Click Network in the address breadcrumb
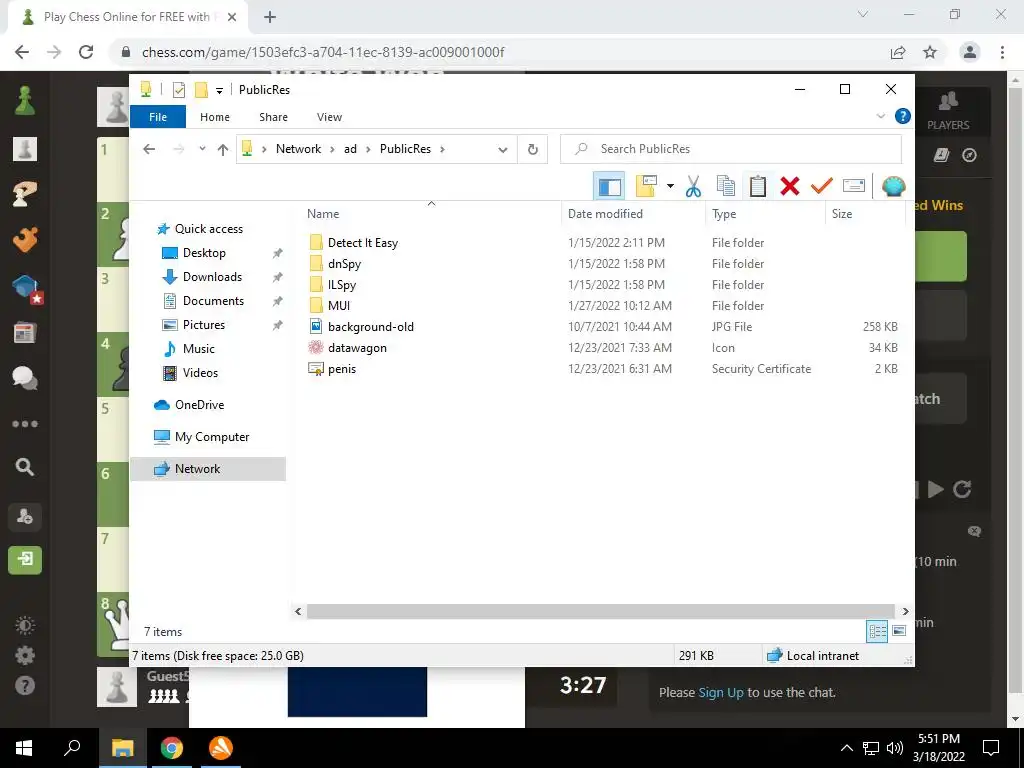This screenshot has height=768, width=1024. coord(298,149)
